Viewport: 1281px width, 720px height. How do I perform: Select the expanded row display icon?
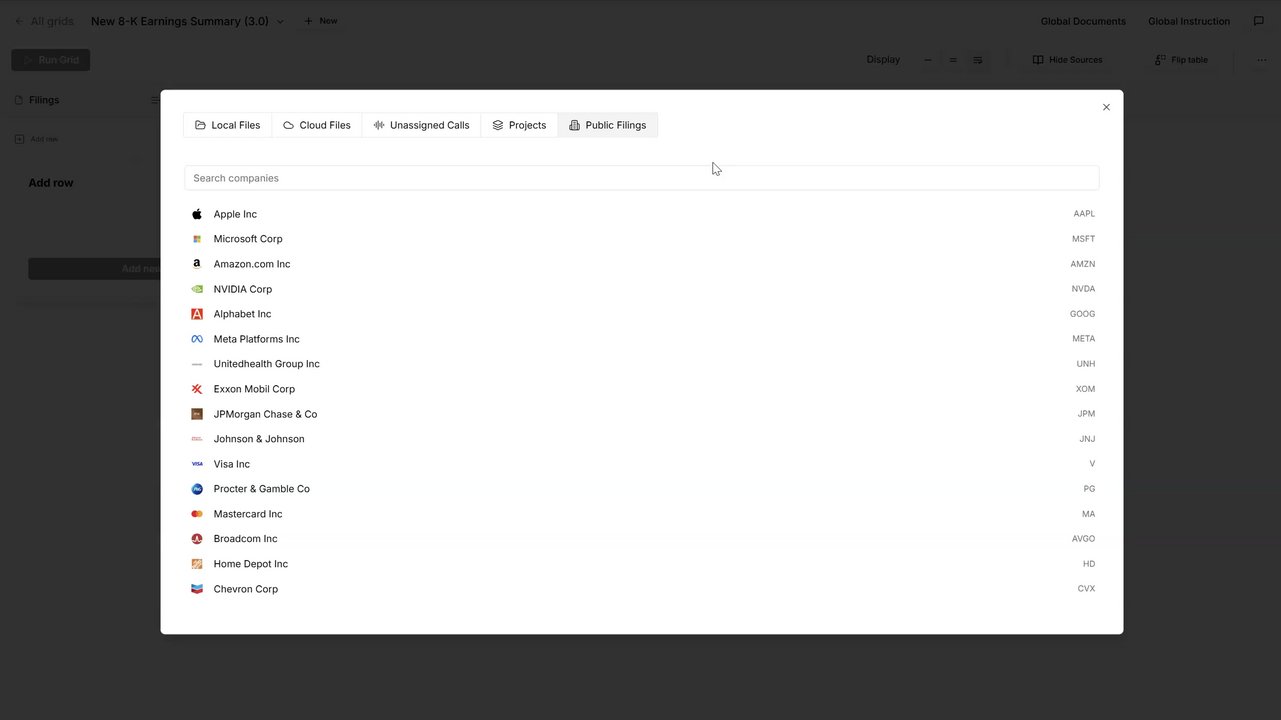(978, 60)
